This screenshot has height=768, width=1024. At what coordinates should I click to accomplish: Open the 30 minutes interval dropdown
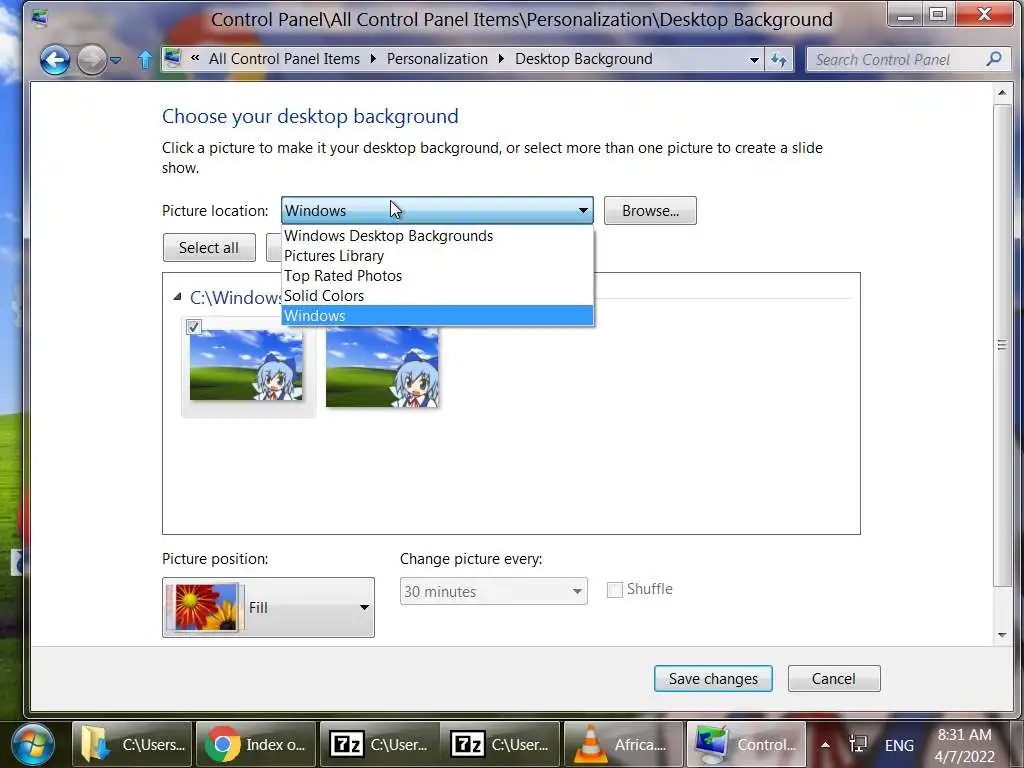point(494,591)
